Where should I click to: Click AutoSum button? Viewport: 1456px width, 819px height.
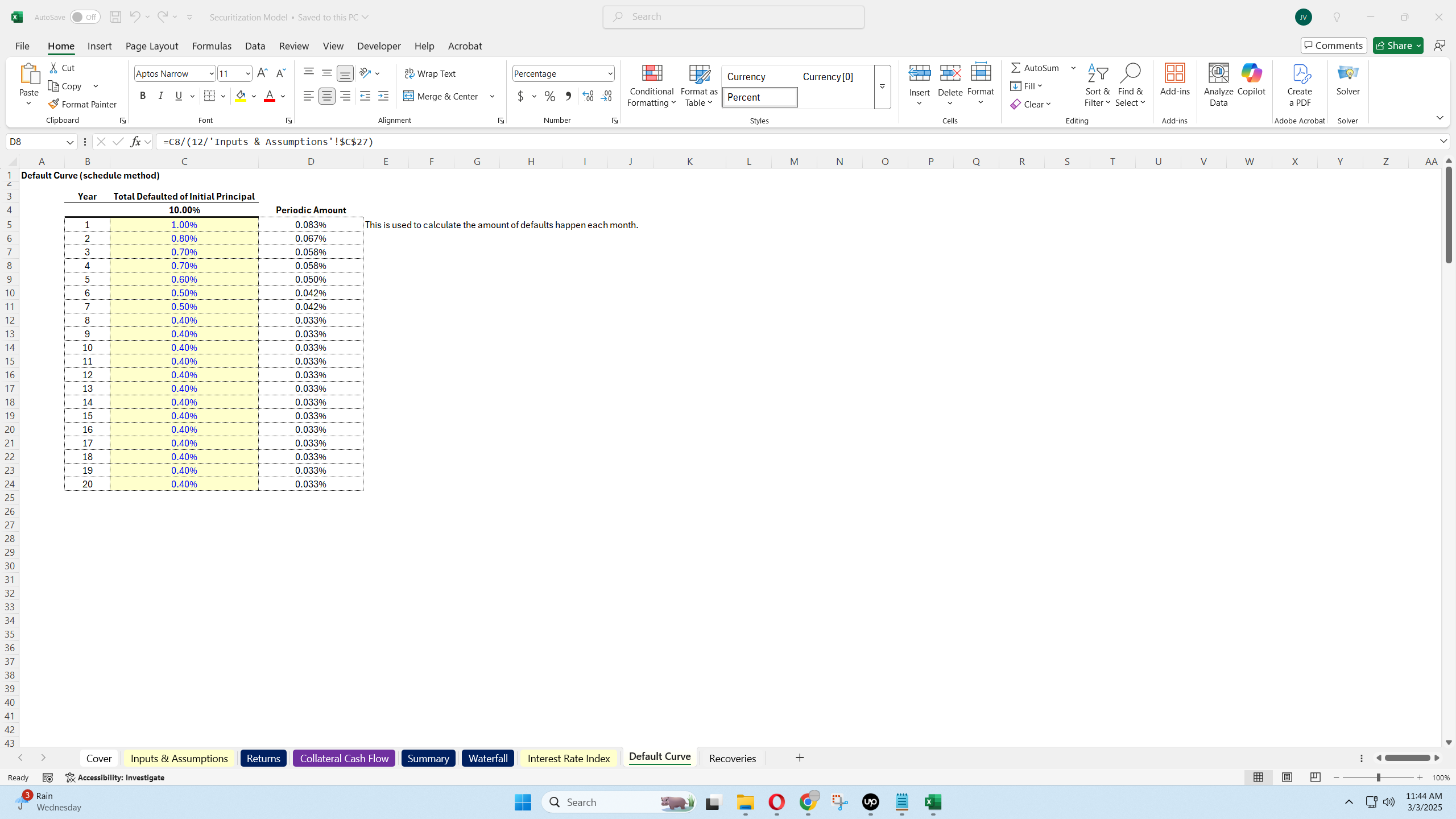[1035, 68]
